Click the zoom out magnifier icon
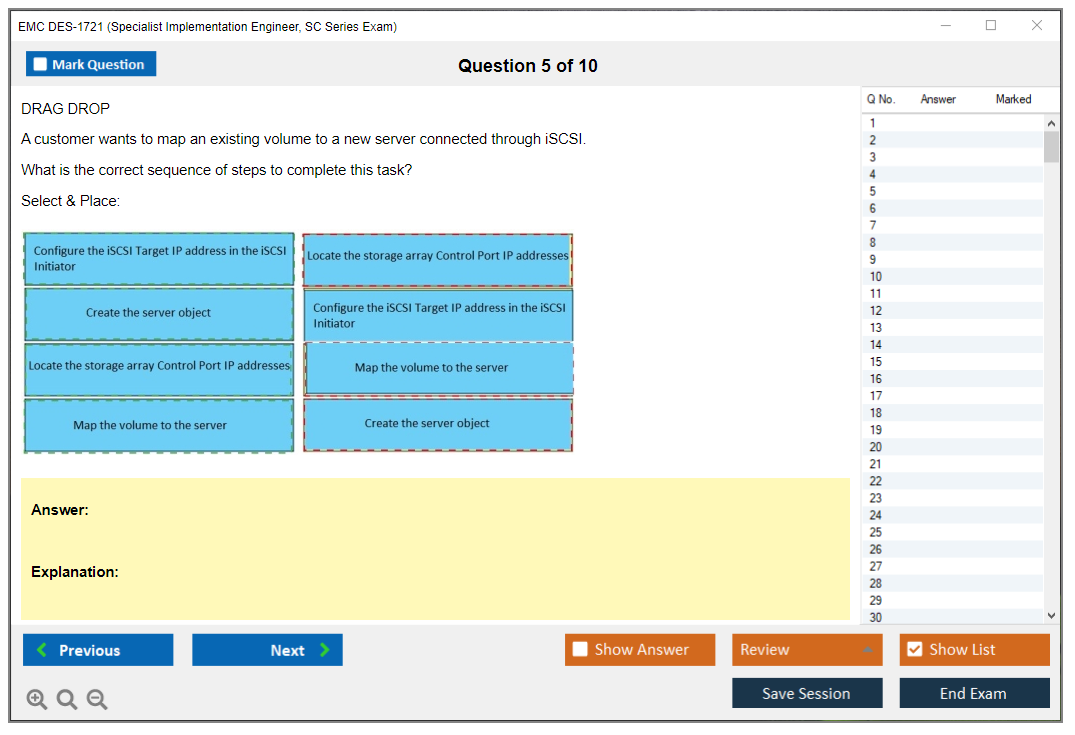The width and height of the screenshot is (1075, 735). pos(97,700)
